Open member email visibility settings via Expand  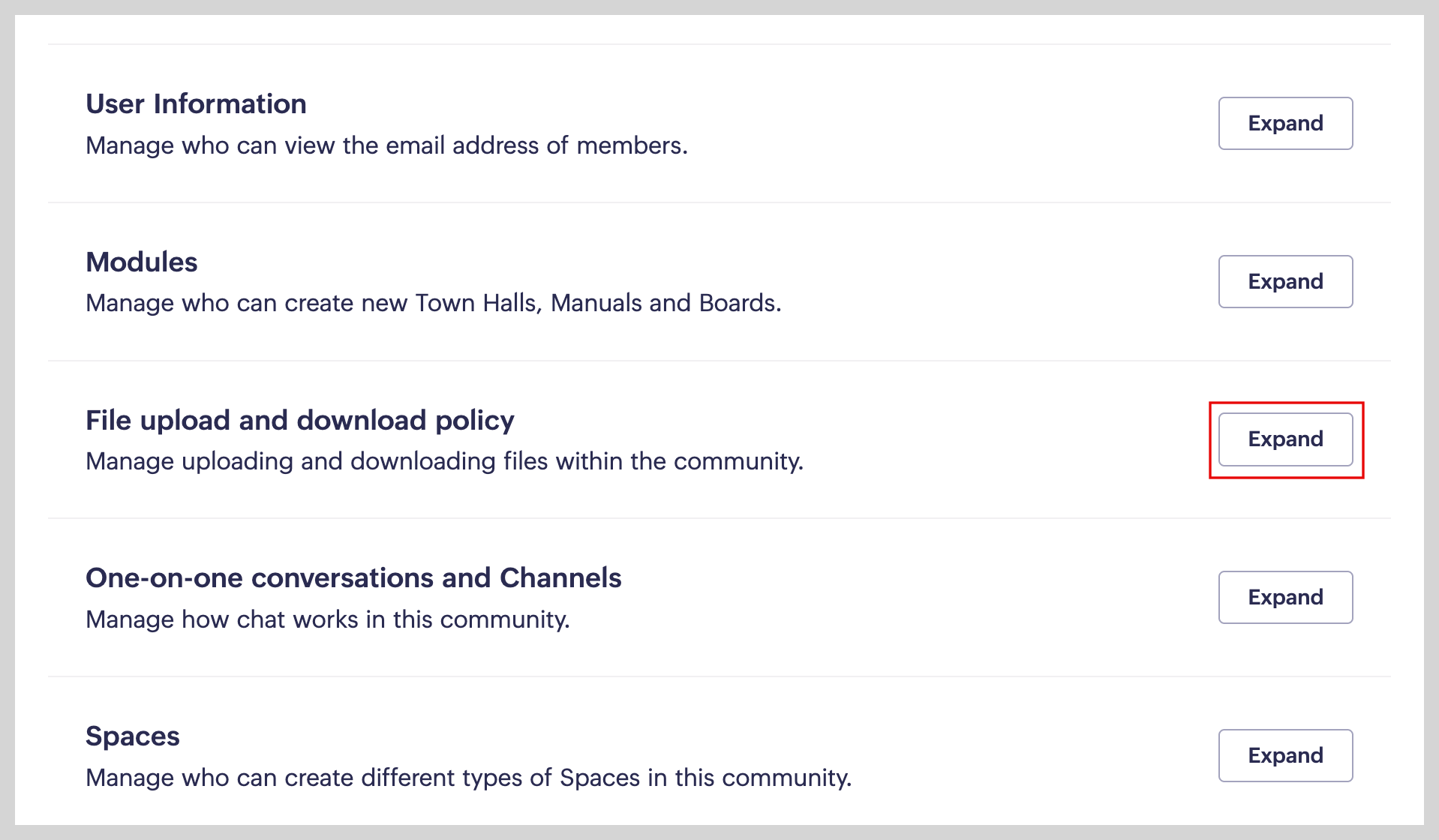[1284, 123]
